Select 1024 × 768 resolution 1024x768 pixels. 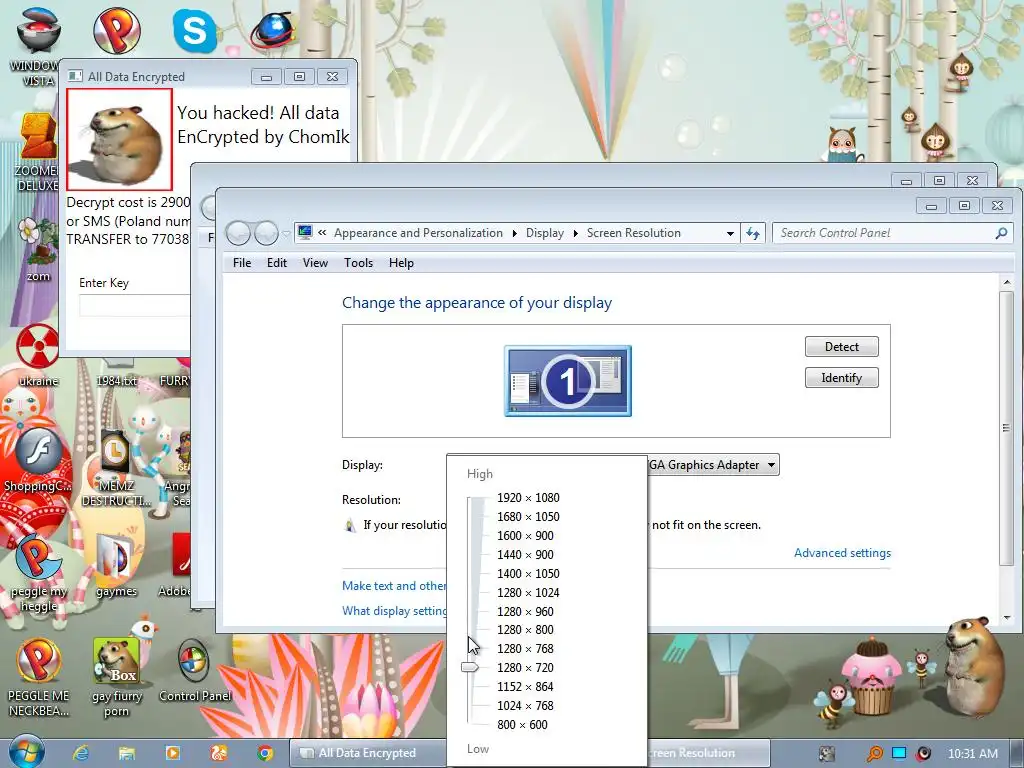pyautogui.click(x=525, y=705)
